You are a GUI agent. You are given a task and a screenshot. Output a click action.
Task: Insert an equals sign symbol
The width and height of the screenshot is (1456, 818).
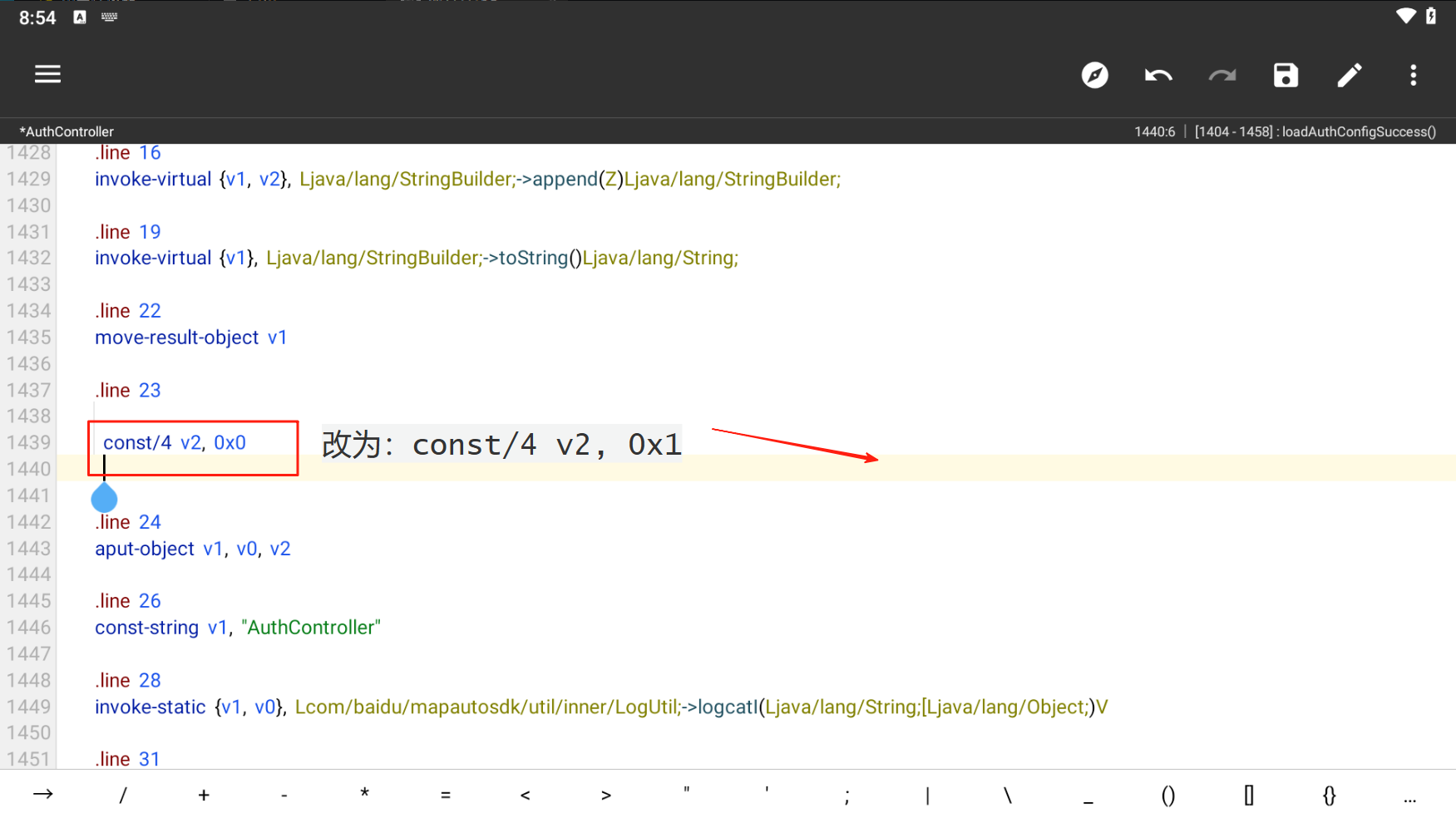446,796
